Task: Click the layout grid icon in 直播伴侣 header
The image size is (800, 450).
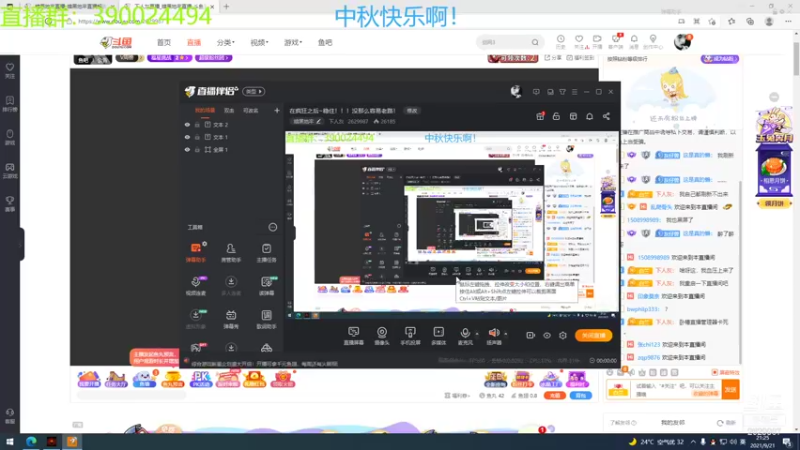Action: click(x=573, y=116)
